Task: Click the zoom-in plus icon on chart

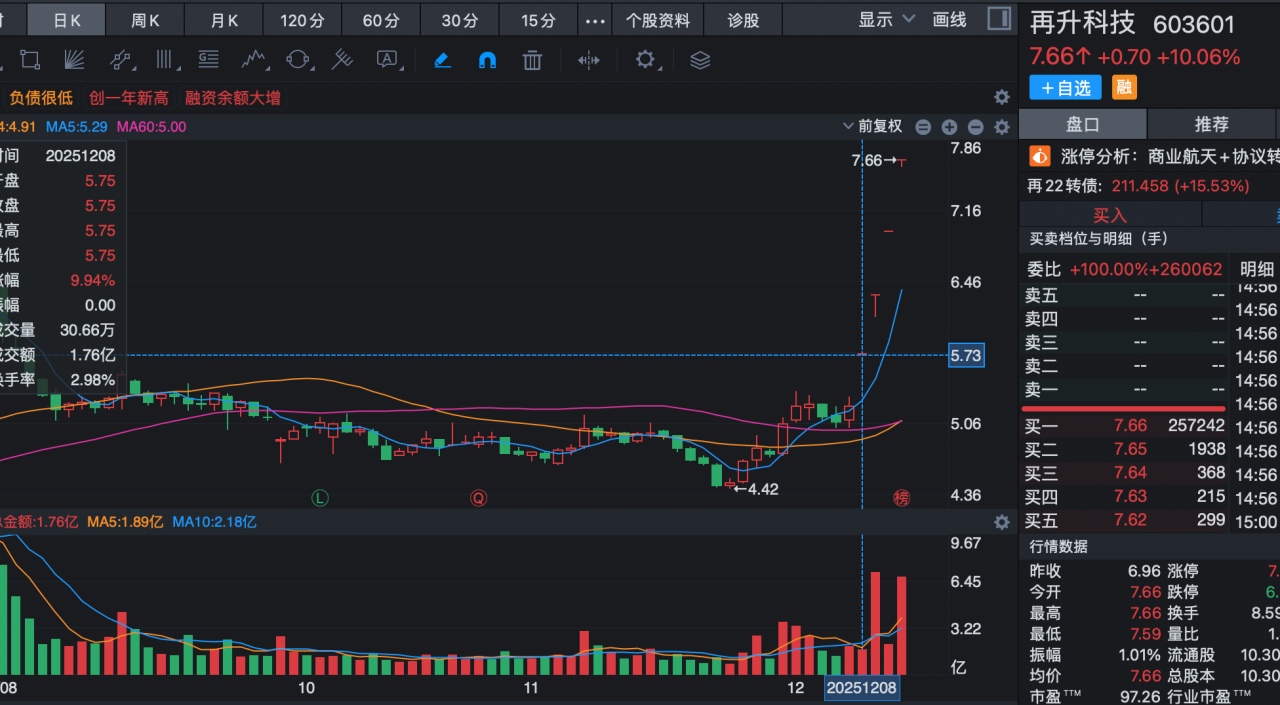Action: point(949,127)
